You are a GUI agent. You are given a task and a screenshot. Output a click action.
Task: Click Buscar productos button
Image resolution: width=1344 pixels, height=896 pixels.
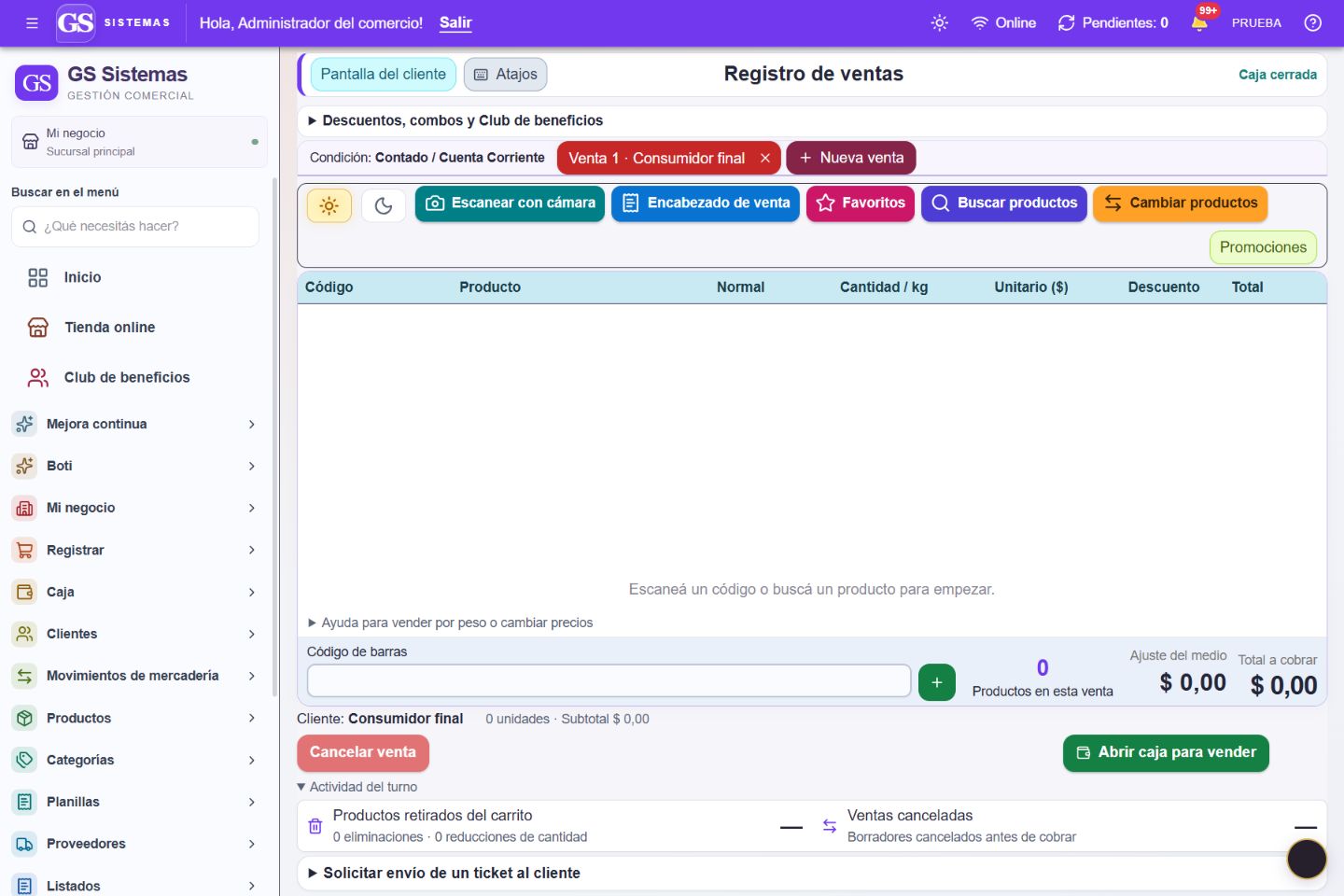pyautogui.click(x=1004, y=203)
